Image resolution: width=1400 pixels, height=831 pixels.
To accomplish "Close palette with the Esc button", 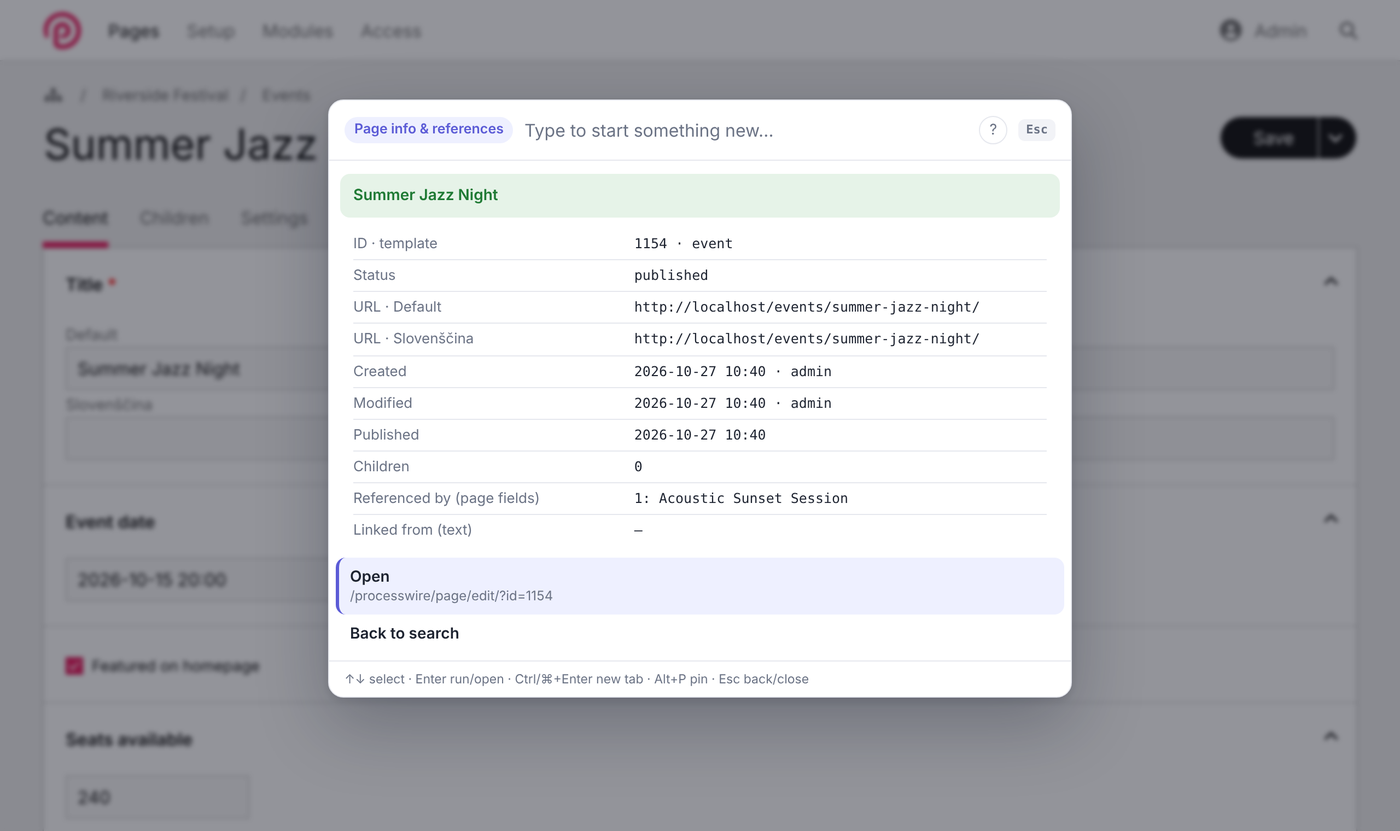I will [1037, 130].
